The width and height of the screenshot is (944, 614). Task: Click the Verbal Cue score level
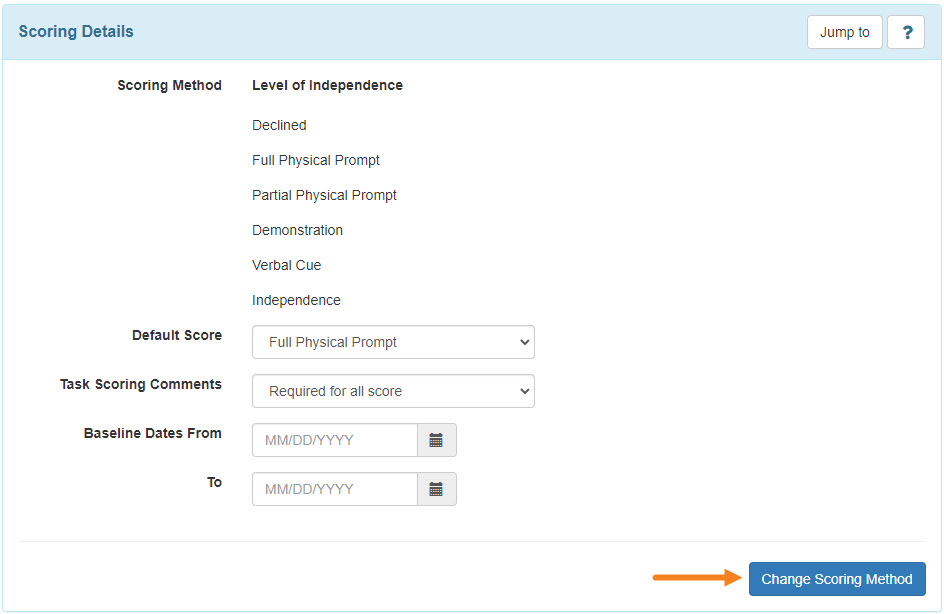287,265
